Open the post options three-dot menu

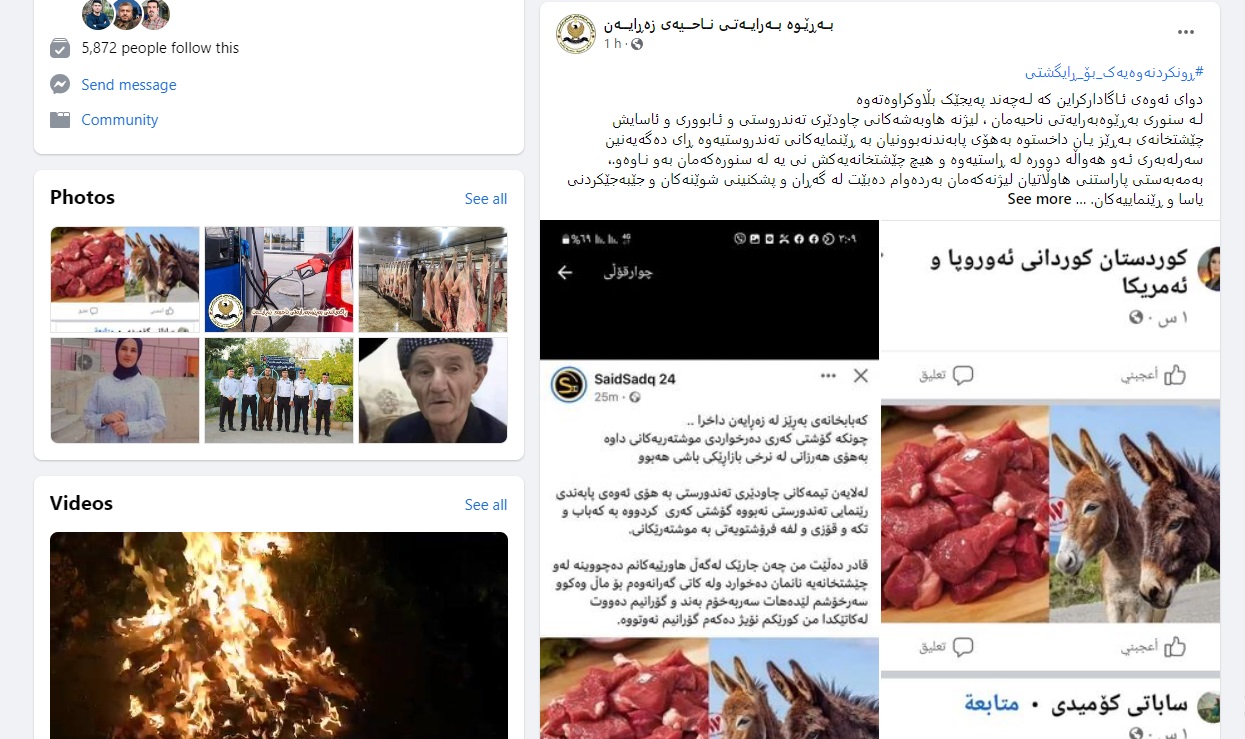(1186, 33)
